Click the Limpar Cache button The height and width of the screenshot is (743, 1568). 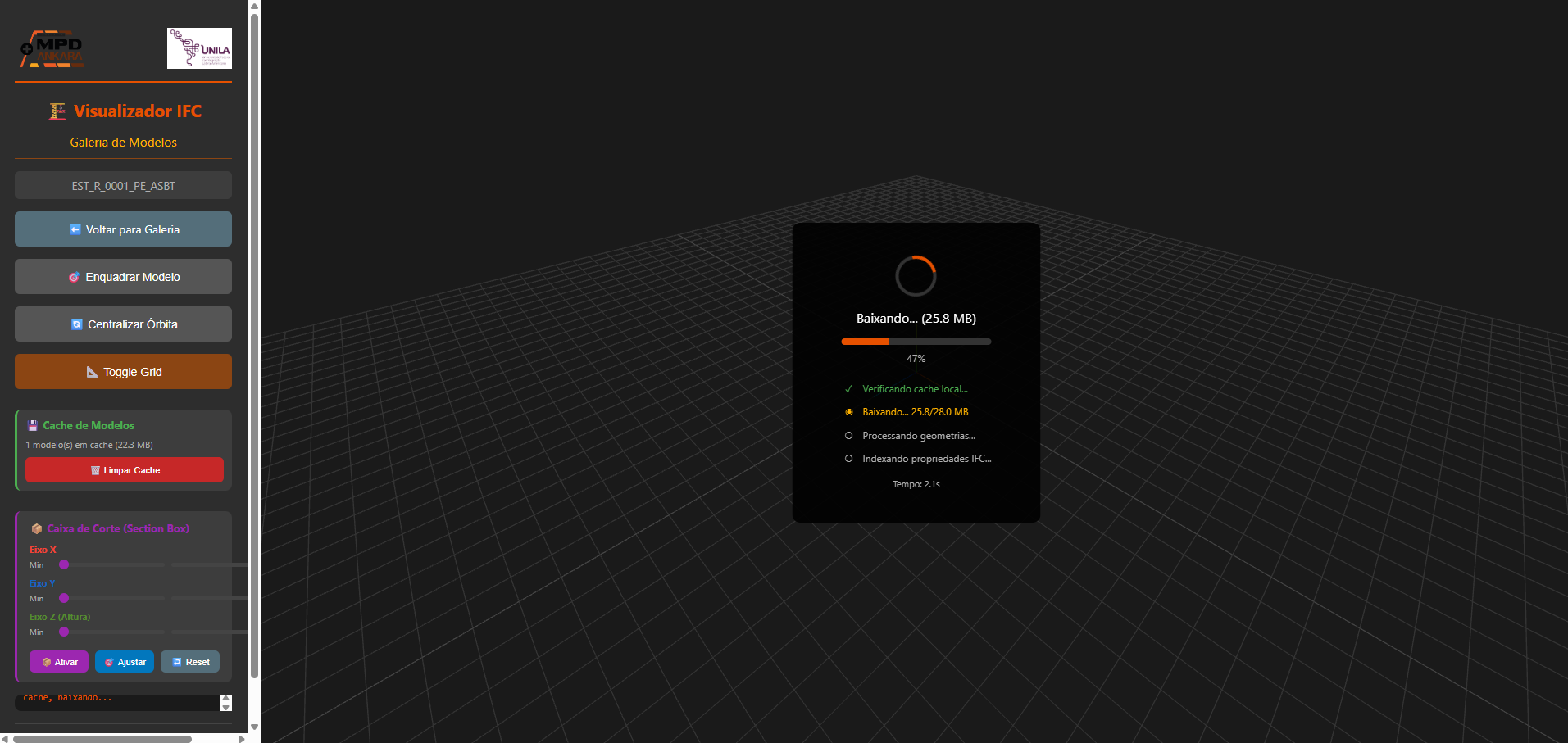tap(125, 470)
